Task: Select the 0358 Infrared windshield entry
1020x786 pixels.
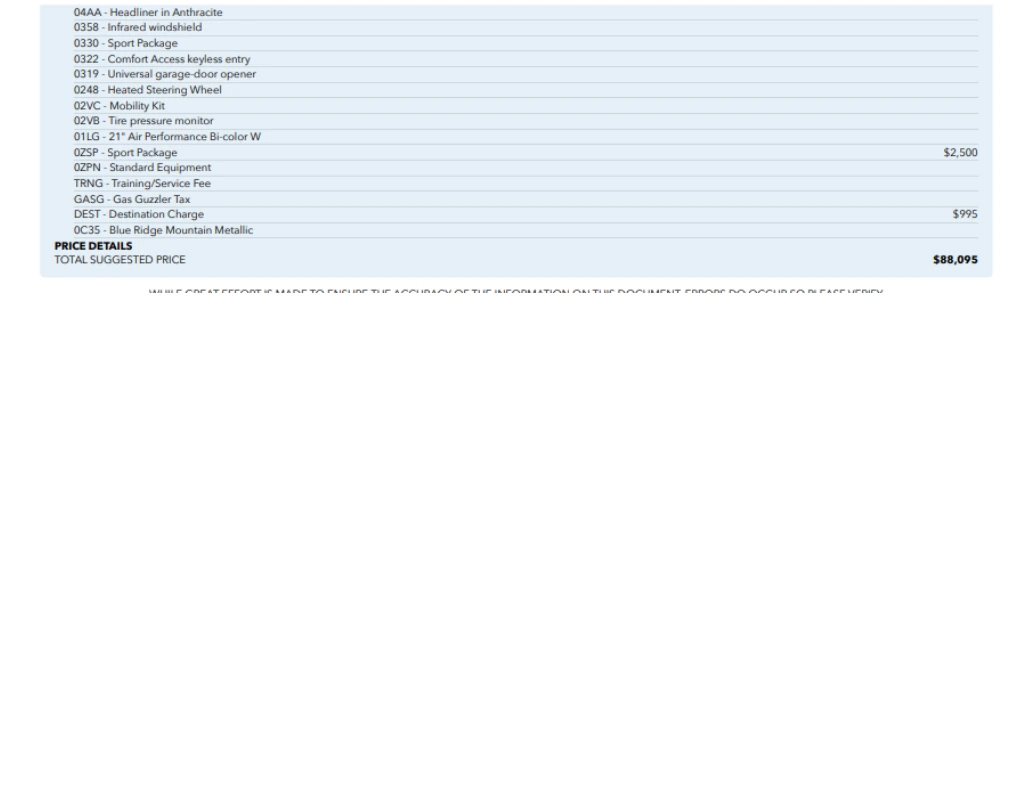Action: [137, 28]
